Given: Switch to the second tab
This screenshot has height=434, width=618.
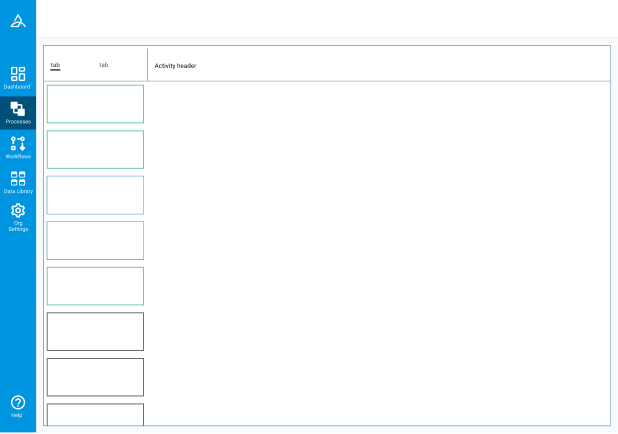Looking at the screenshot, I should coord(104,65).
